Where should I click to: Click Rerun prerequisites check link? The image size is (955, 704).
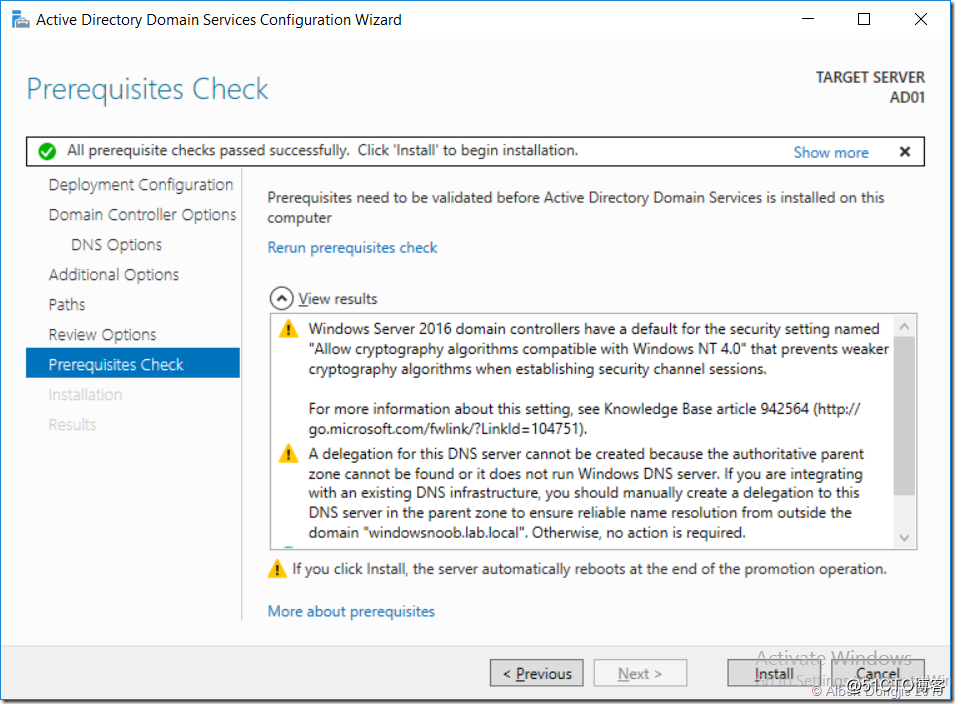click(352, 248)
